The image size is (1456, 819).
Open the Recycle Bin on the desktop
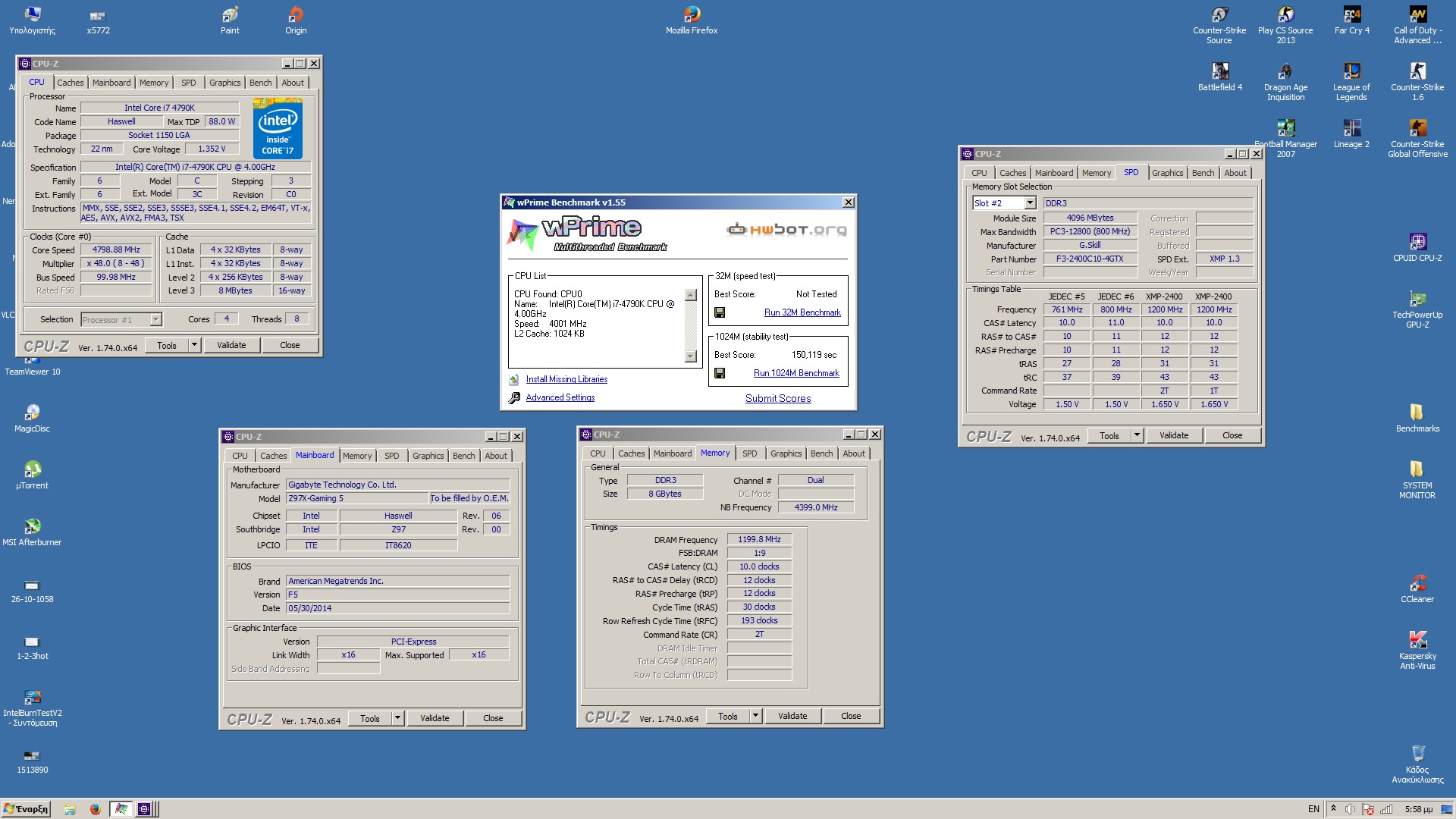1417,764
